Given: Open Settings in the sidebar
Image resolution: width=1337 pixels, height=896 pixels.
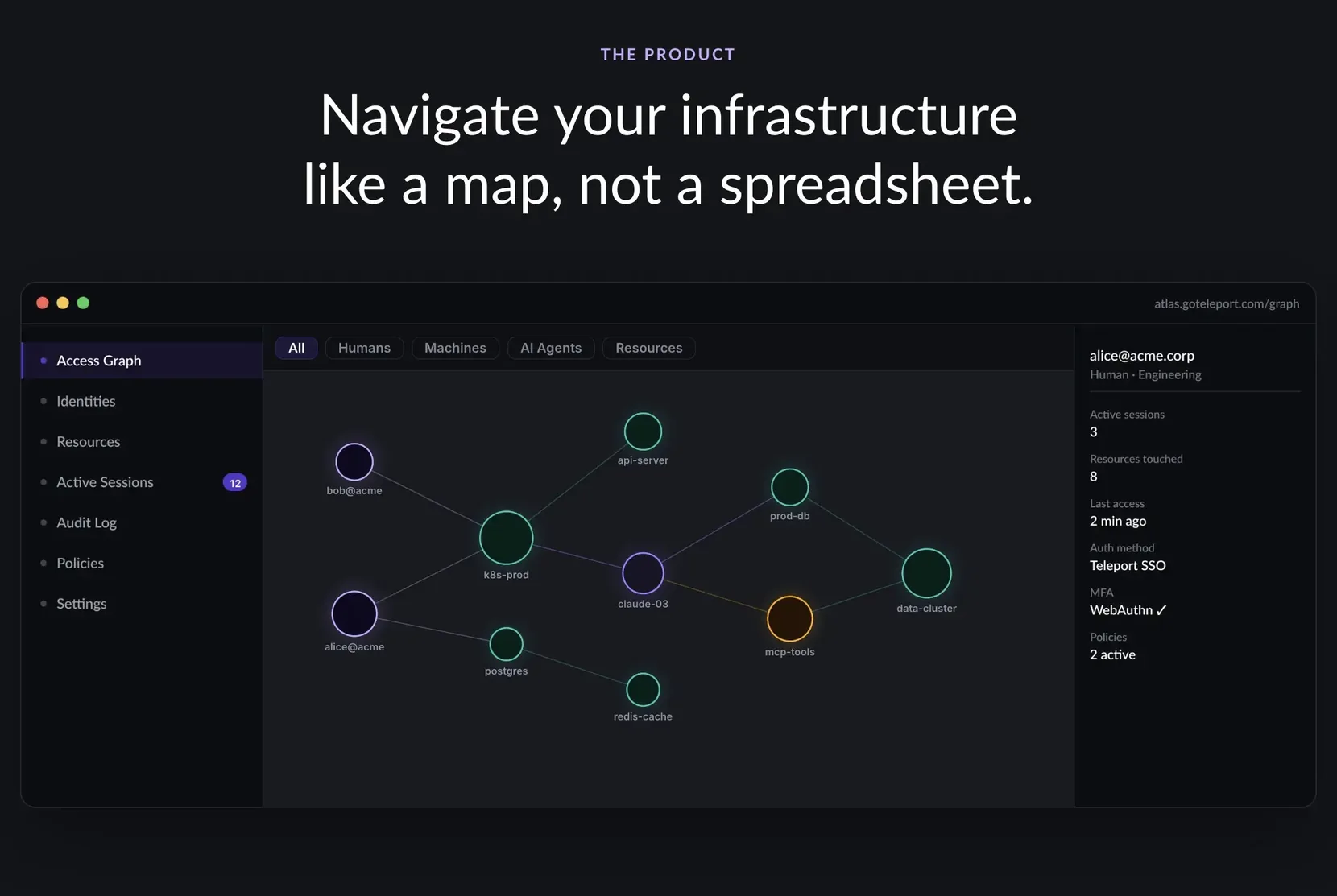Looking at the screenshot, I should 142,604.
